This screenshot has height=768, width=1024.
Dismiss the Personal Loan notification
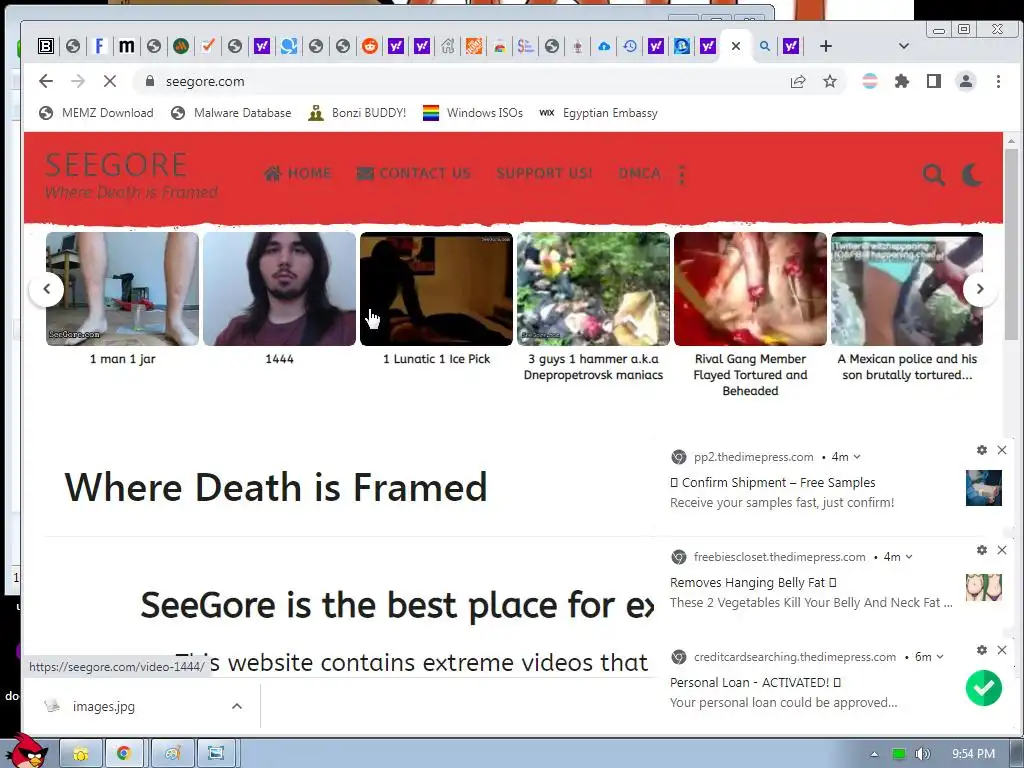(x=1002, y=650)
